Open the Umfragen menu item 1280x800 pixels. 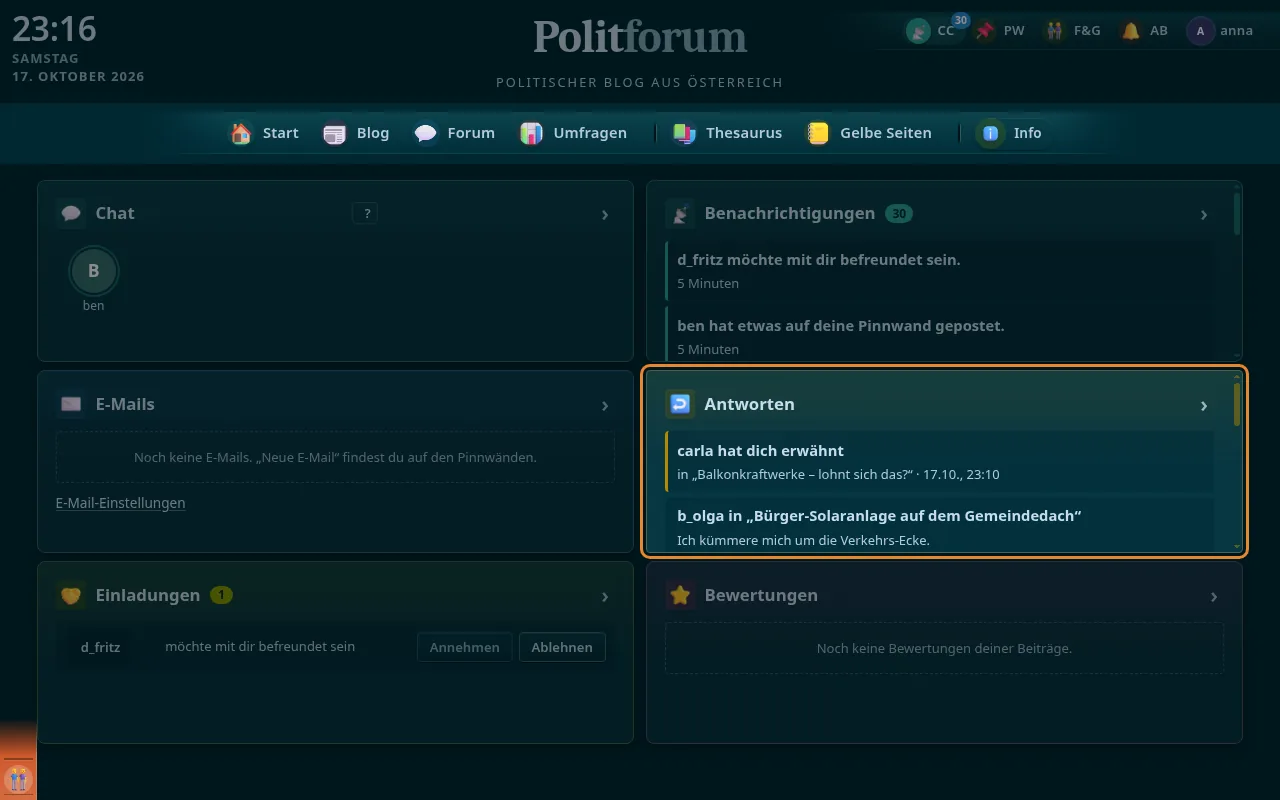(574, 133)
